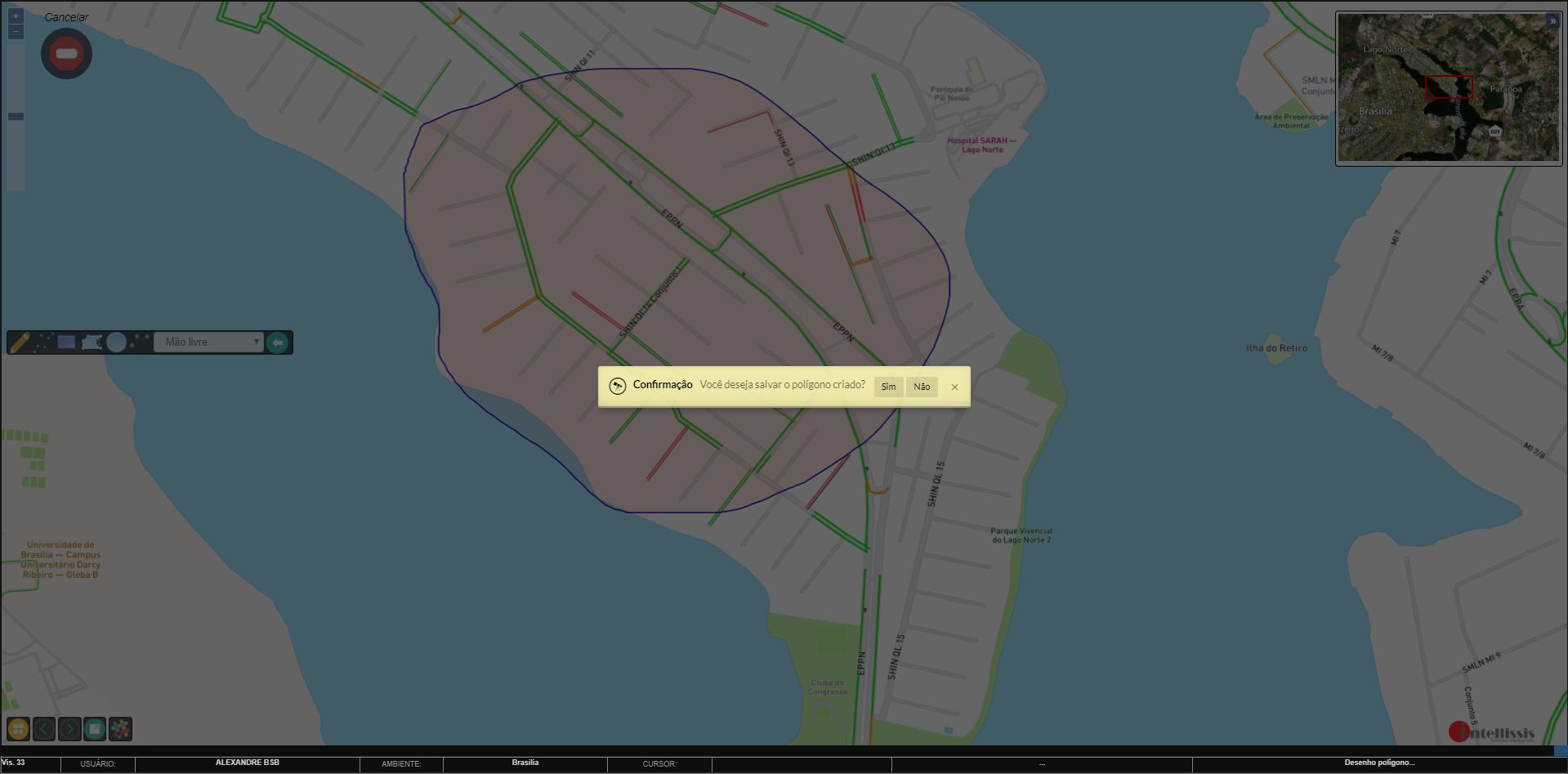Click the green back arrow in drawing toolbar
Viewport: 1568px width, 774px height.
(x=278, y=342)
